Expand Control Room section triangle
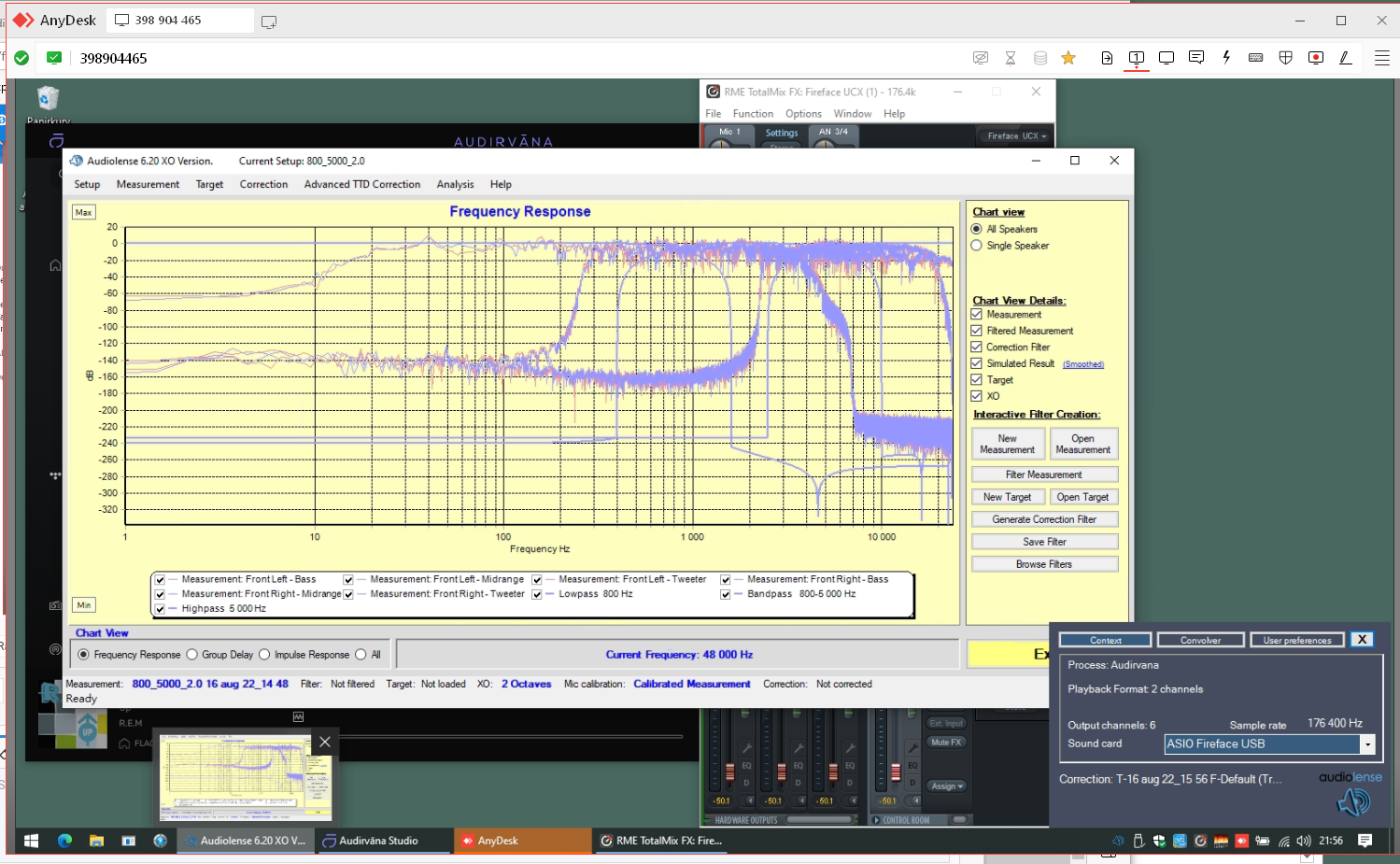The height and width of the screenshot is (864, 1400). [875, 820]
